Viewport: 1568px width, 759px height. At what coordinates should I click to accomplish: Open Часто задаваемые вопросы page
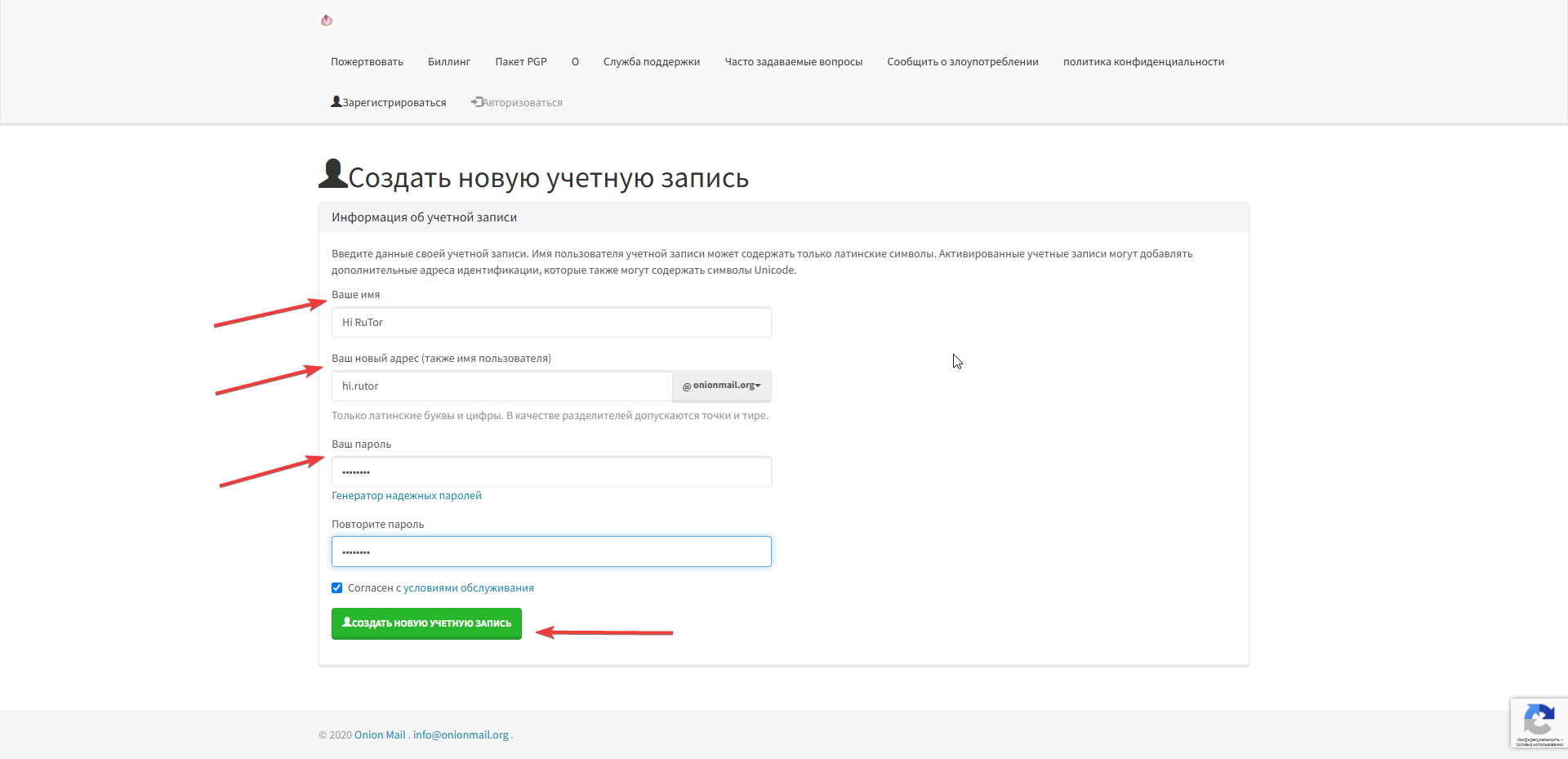793,62
